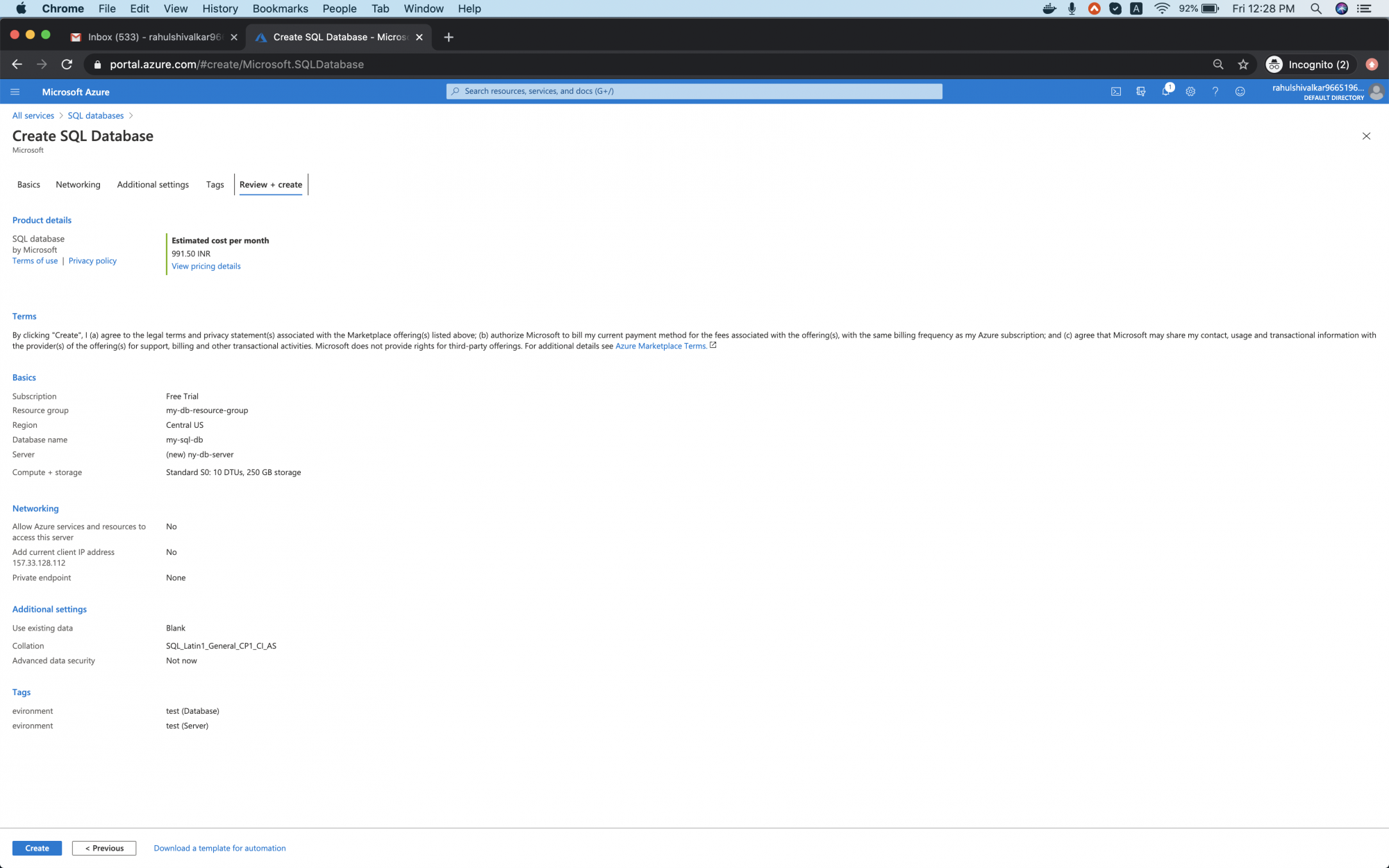Image resolution: width=1389 pixels, height=868 pixels.
Task: Open the account avatar menu
Action: tap(1376, 92)
